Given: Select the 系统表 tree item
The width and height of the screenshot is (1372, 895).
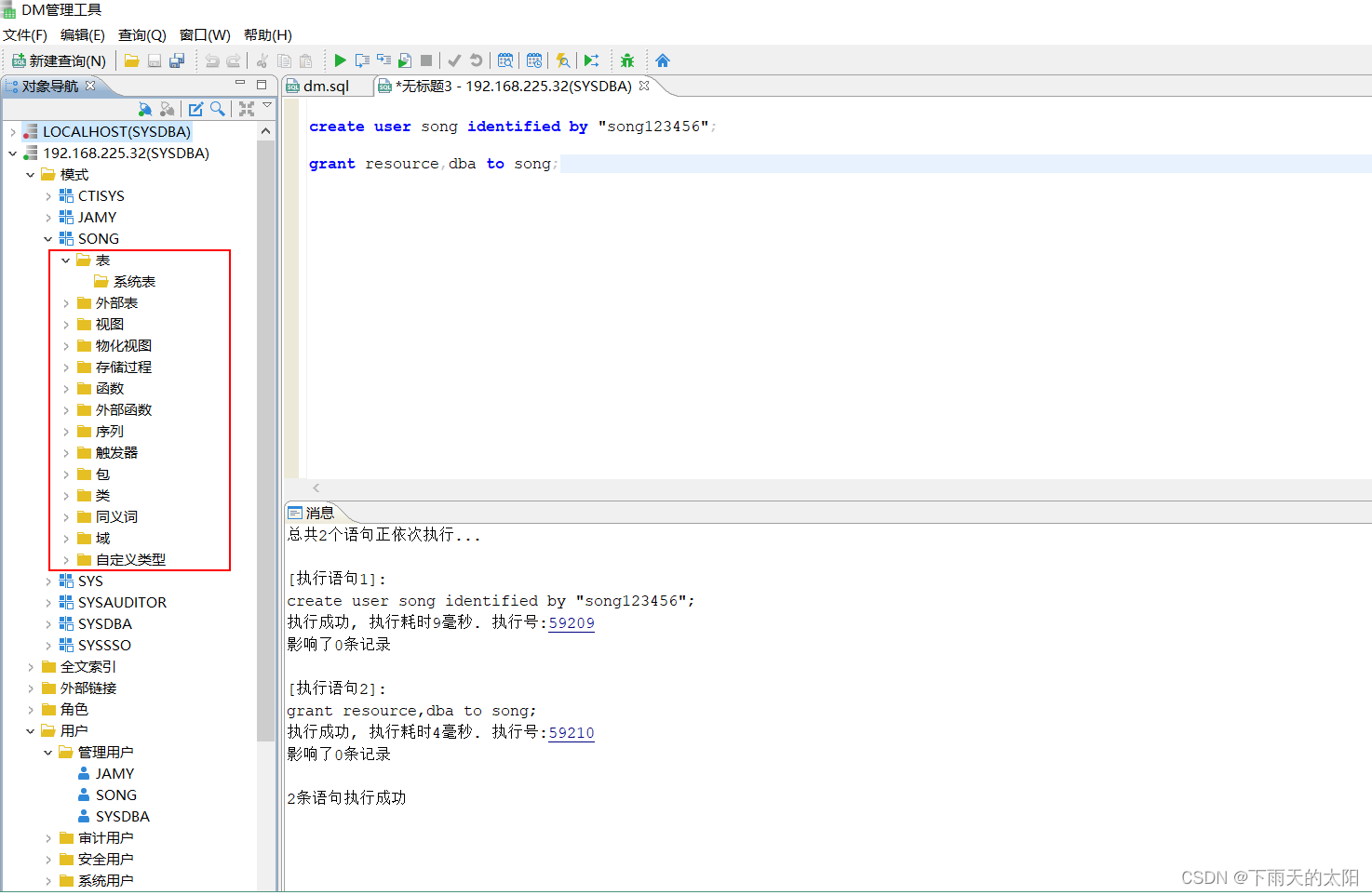Looking at the screenshot, I should 125,282.
